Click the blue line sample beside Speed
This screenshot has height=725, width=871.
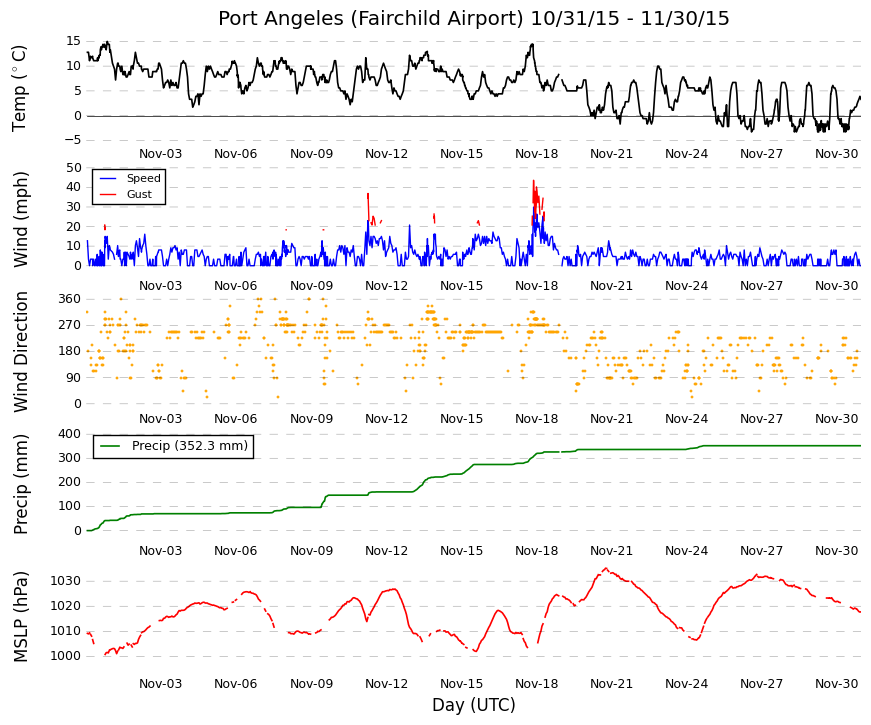pyautogui.click(x=108, y=179)
